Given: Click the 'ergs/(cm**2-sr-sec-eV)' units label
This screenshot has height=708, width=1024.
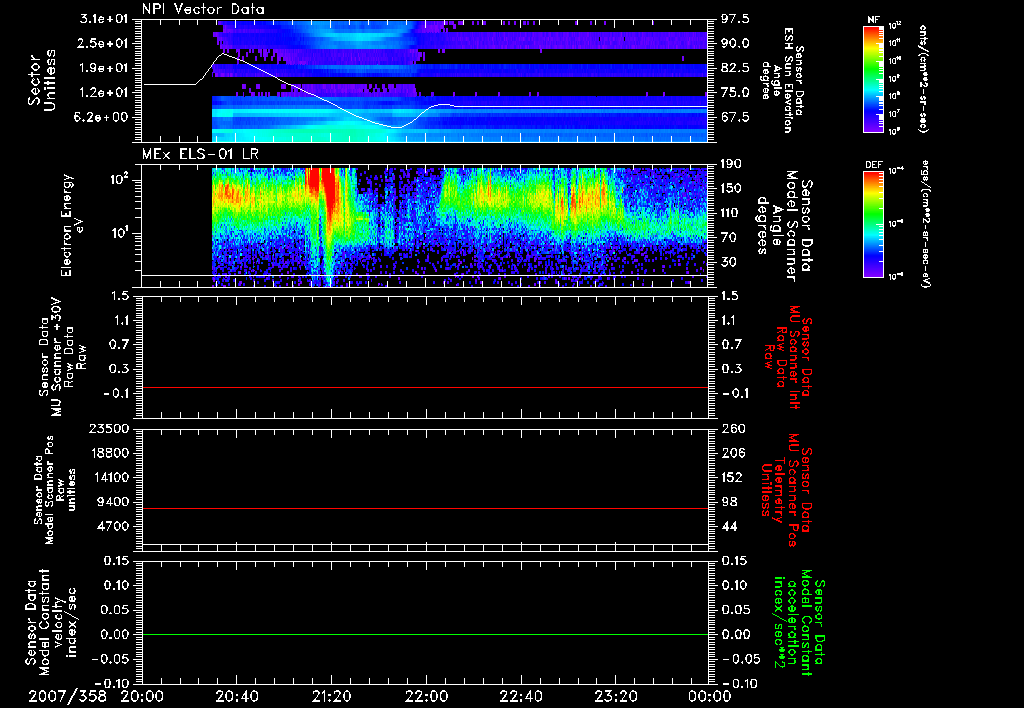Looking at the screenshot, I should [926, 224].
